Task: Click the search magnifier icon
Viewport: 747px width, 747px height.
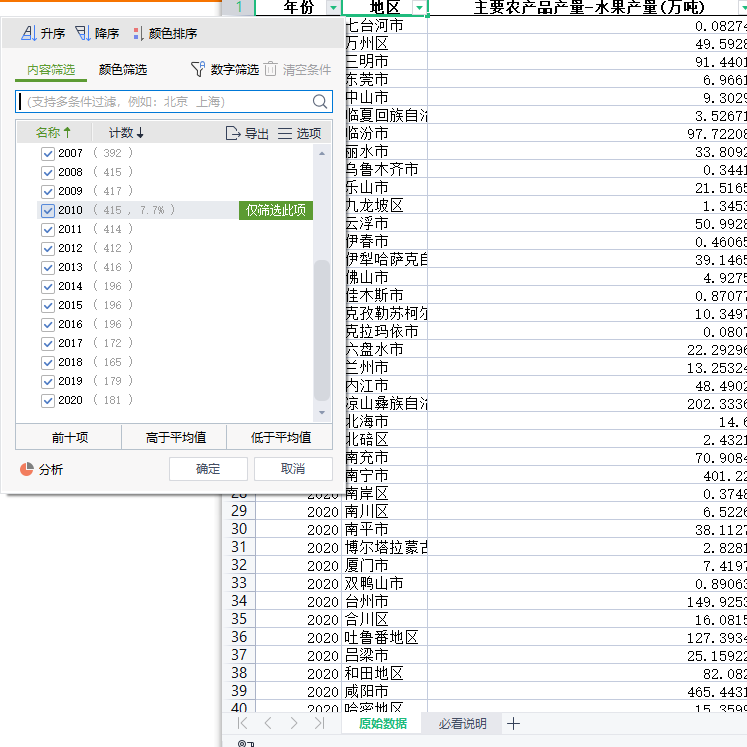Action: pos(320,101)
